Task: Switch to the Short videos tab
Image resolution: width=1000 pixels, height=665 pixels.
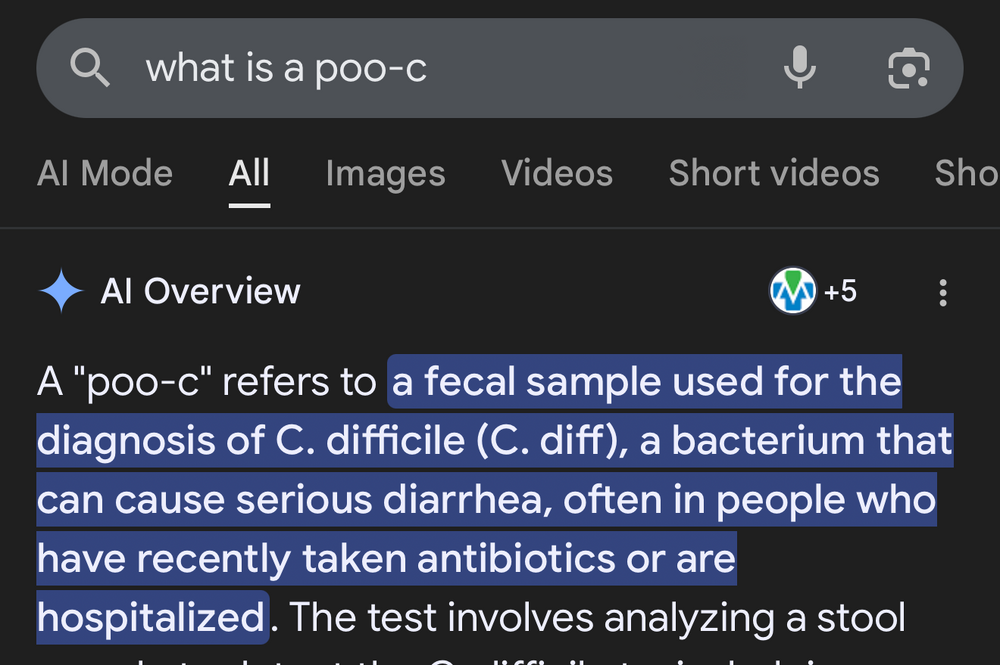Action: point(774,173)
